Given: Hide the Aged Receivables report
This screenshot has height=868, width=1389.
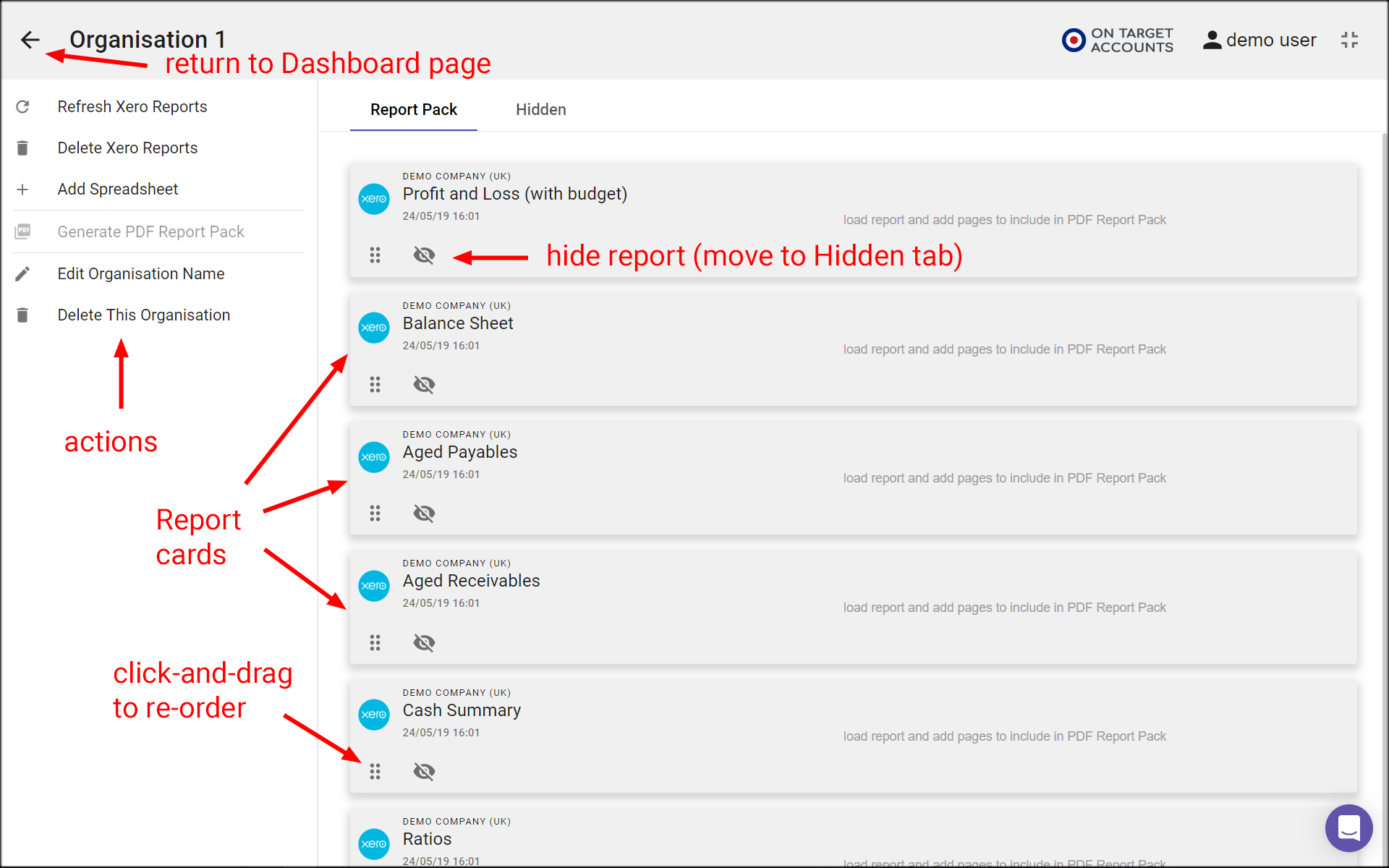Looking at the screenshot, I should 424,642.
